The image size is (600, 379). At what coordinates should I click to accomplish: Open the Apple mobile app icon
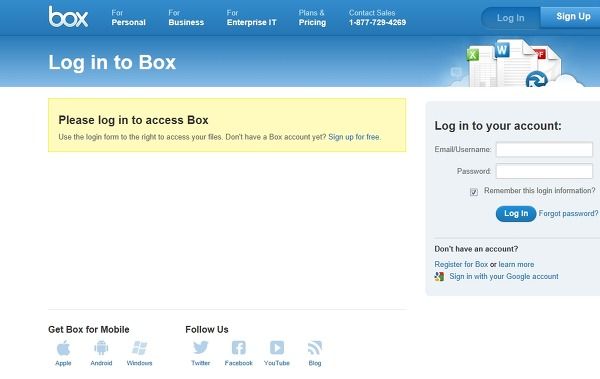pos(63,348)
